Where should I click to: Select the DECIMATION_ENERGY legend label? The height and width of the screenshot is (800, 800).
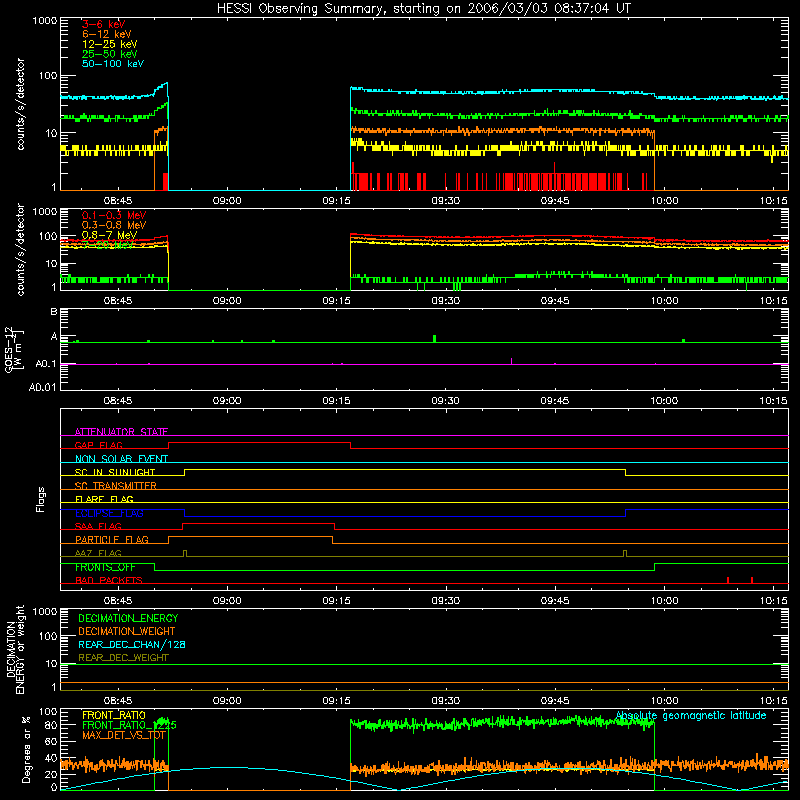click(x=128, y=618)
